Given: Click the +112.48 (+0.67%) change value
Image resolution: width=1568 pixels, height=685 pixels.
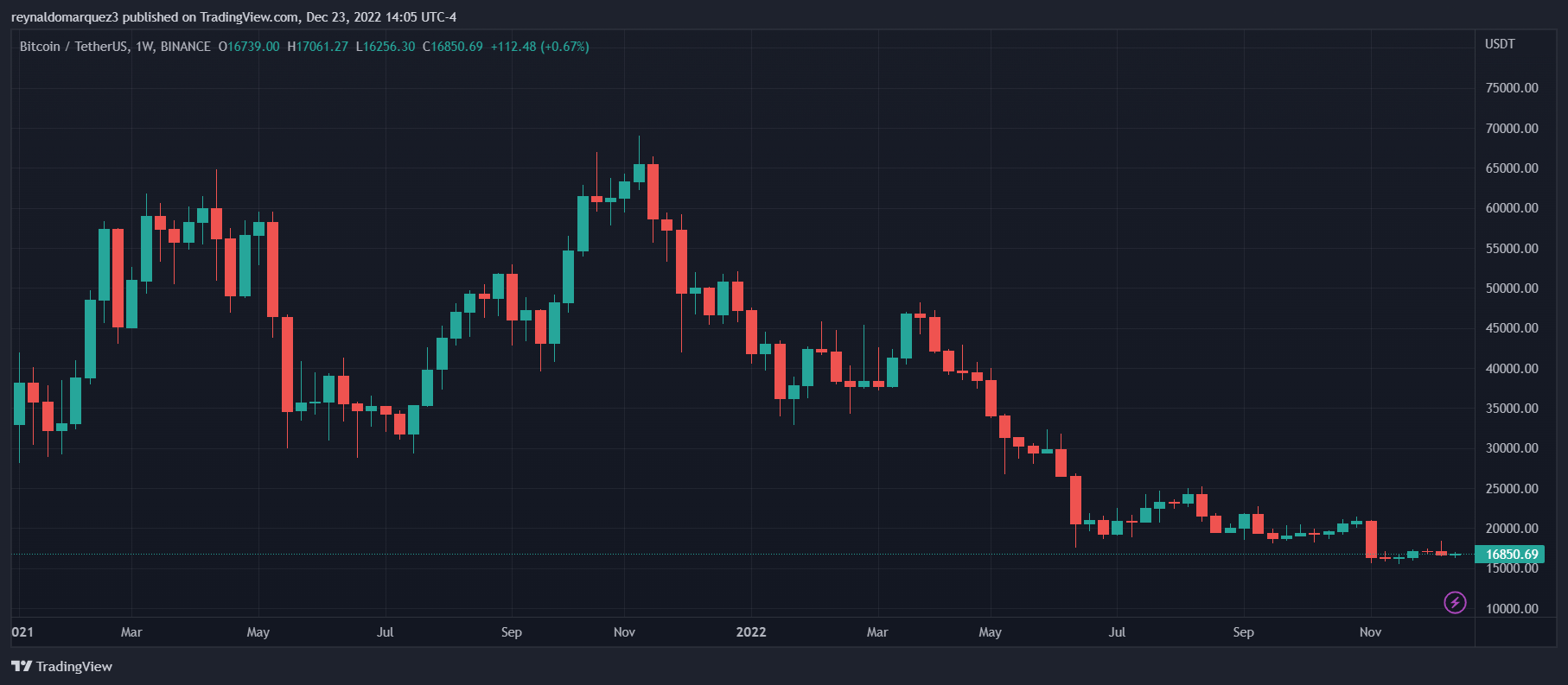Looking at the screenshot, I should (x=540, y=47).
